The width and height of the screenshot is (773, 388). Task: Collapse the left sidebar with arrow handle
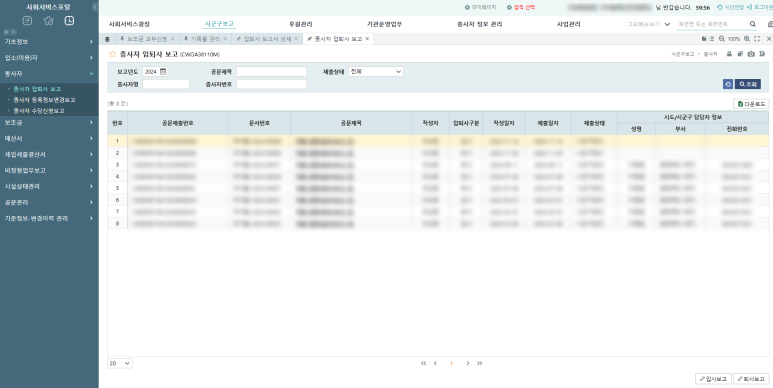(x=95, y=7)
